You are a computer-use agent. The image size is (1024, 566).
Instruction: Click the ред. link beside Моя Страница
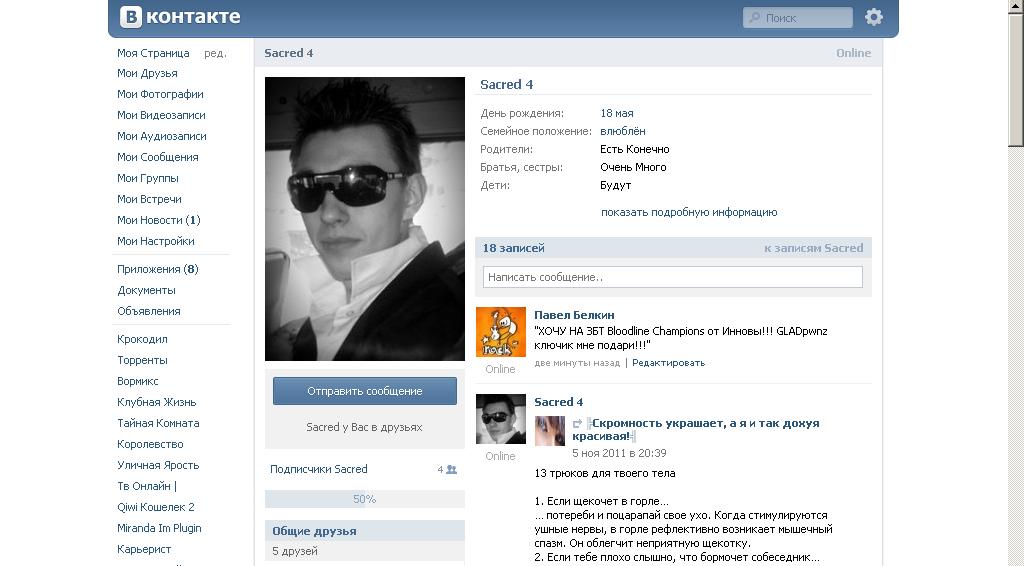click(x=215, y=53)
